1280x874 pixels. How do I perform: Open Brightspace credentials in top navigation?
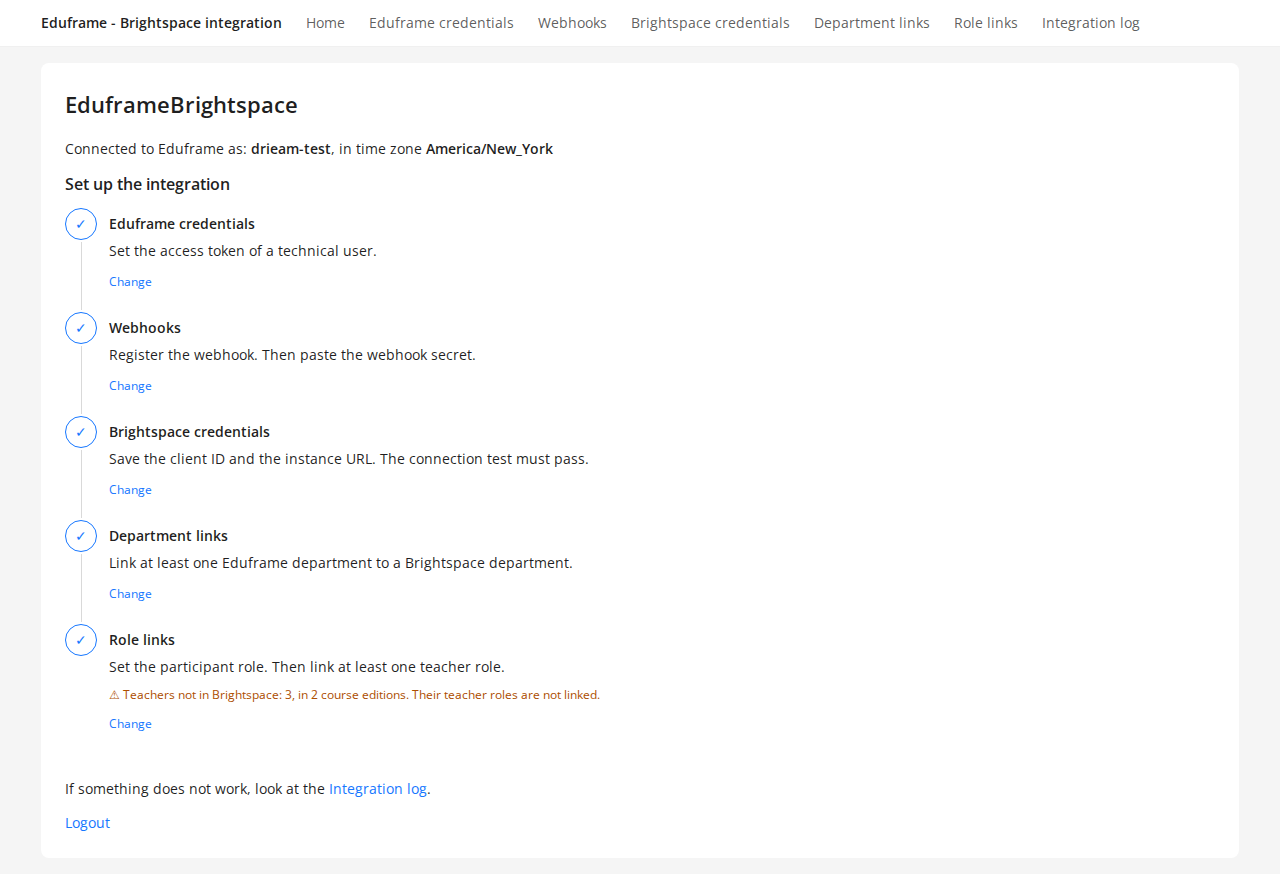point(710,23)
